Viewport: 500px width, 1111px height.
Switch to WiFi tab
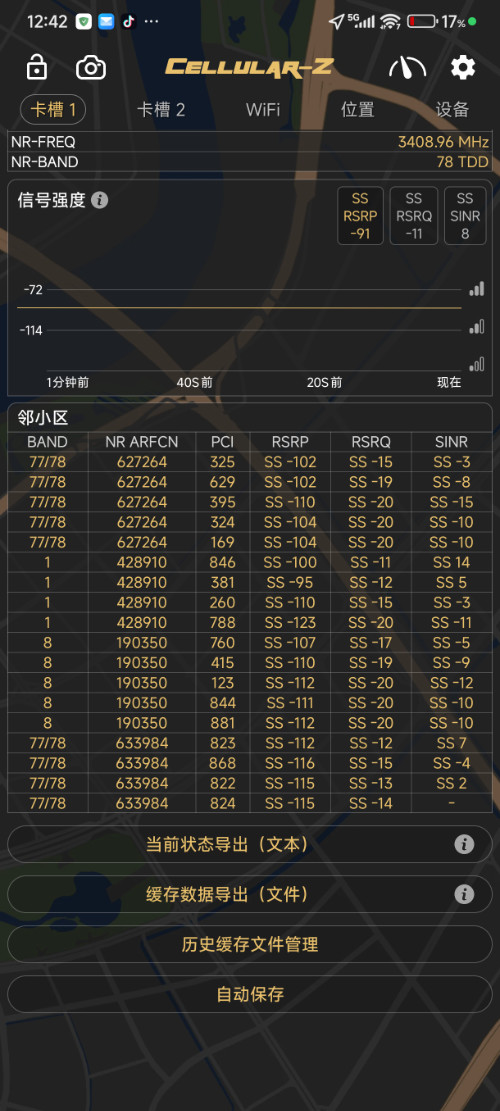(263, 110)
